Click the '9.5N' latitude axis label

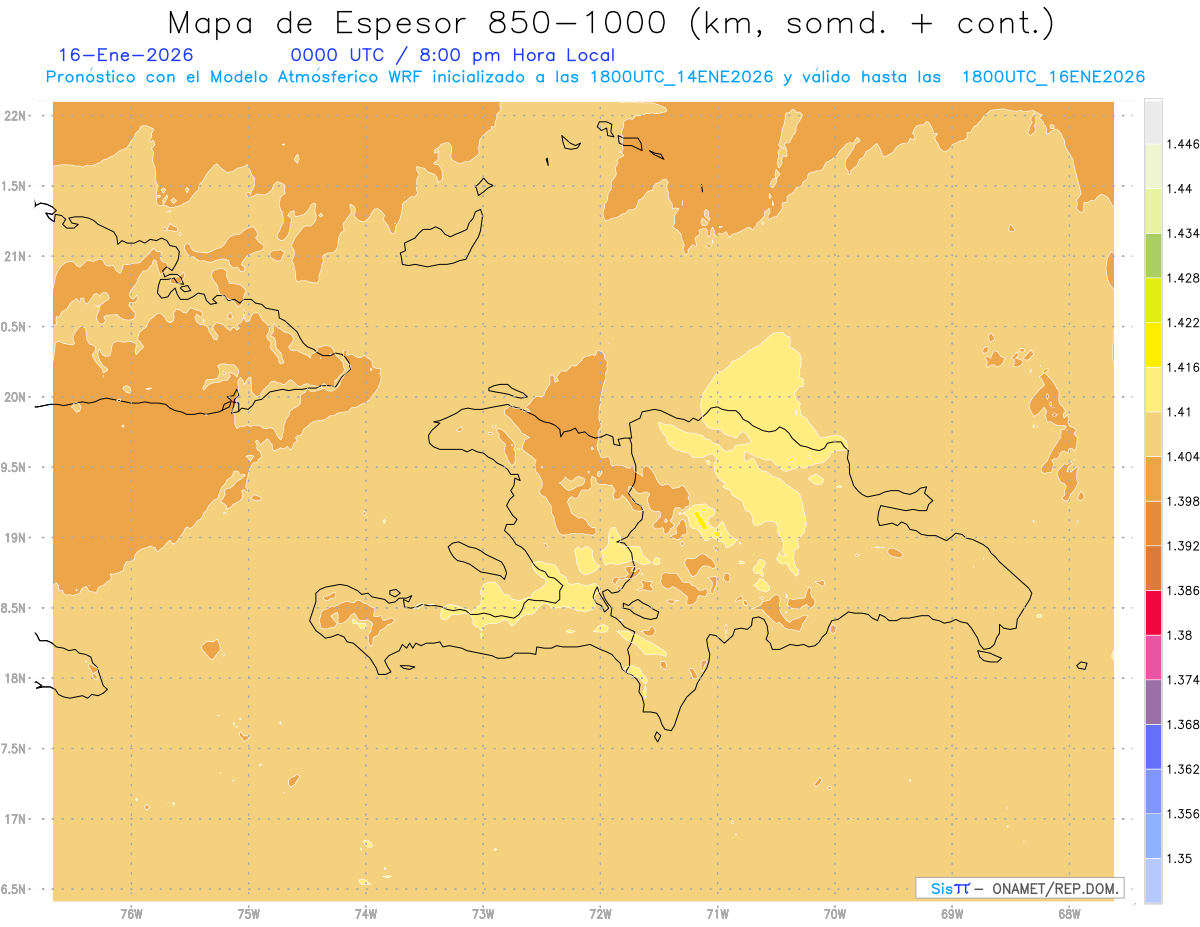[x=14, y=468]
